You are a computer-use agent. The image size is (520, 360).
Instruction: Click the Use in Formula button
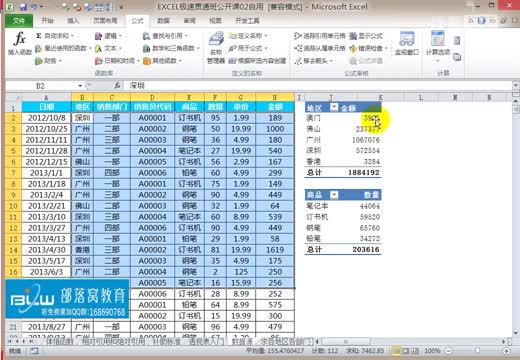(x=248, y=48)
